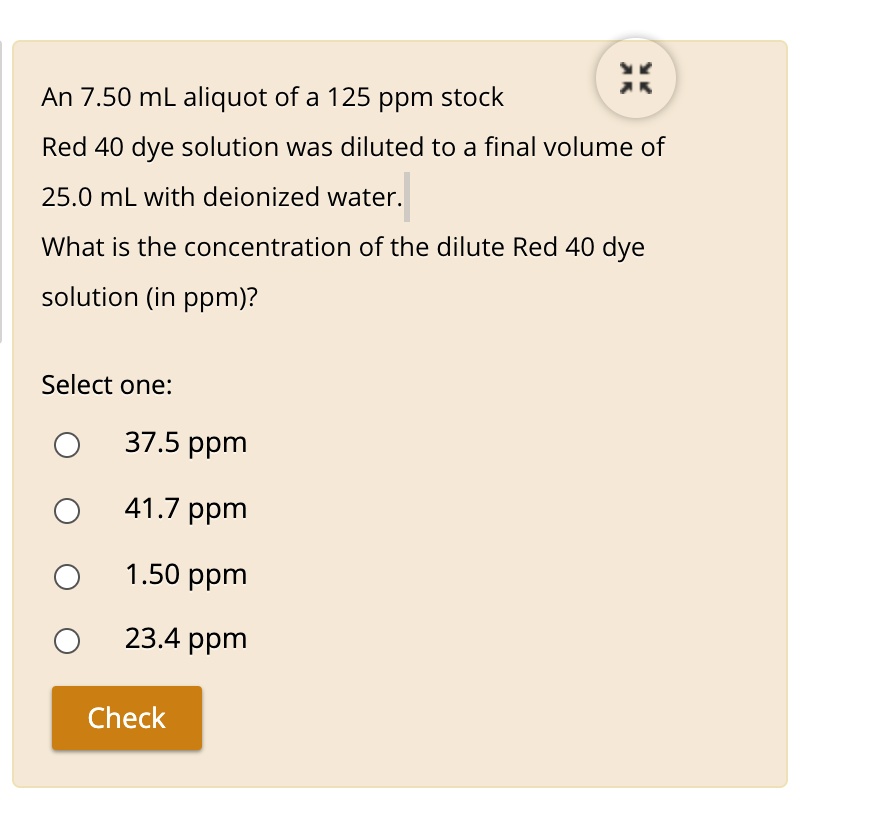The width and height of the screenshot is (880, 840).
Task: Submit your answer with the Check button
Action: (x=126, y=718)
